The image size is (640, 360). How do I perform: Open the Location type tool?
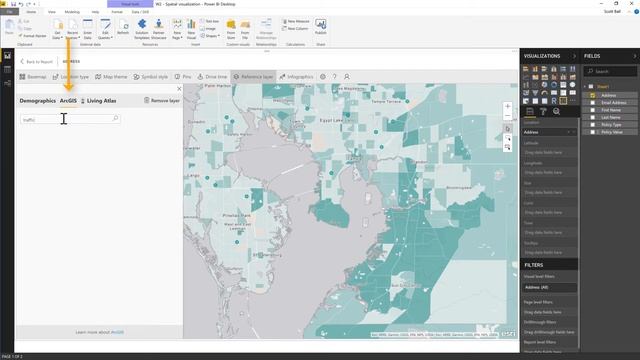tap(71, 77)
